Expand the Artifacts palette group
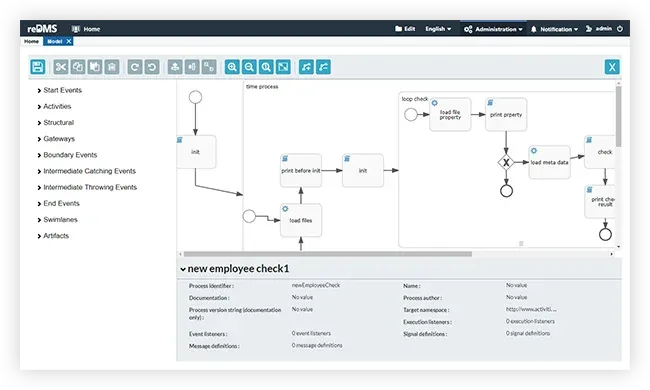 (x=53, y=236)
